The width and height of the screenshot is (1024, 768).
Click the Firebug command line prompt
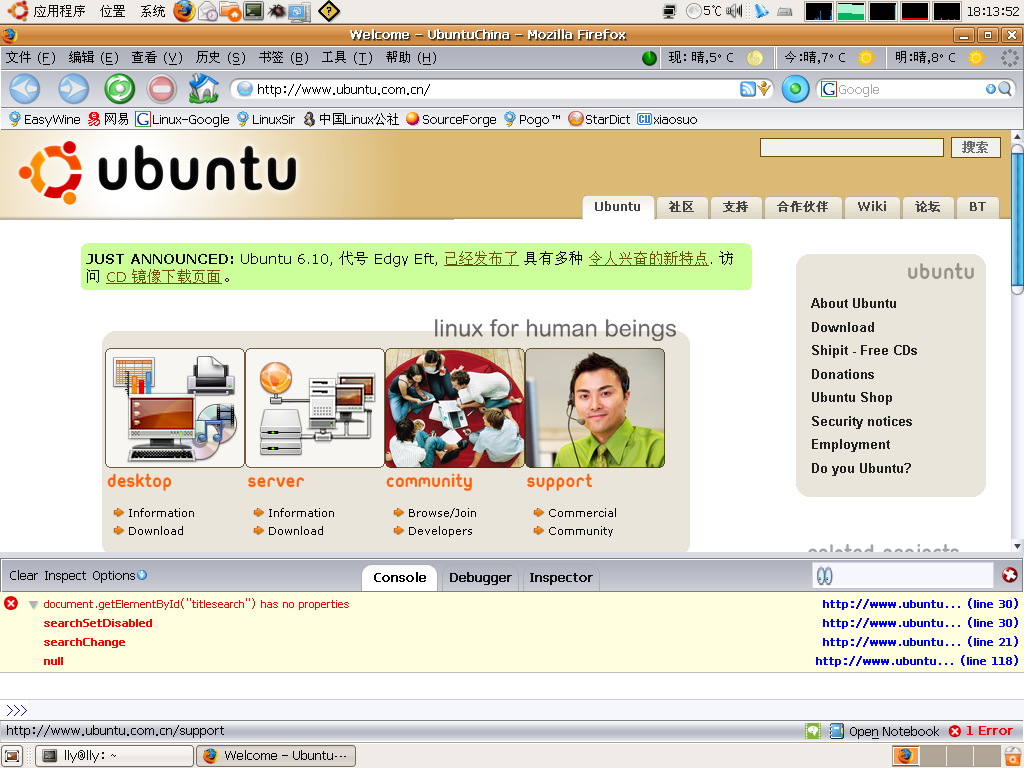click(x=512, y=710)
